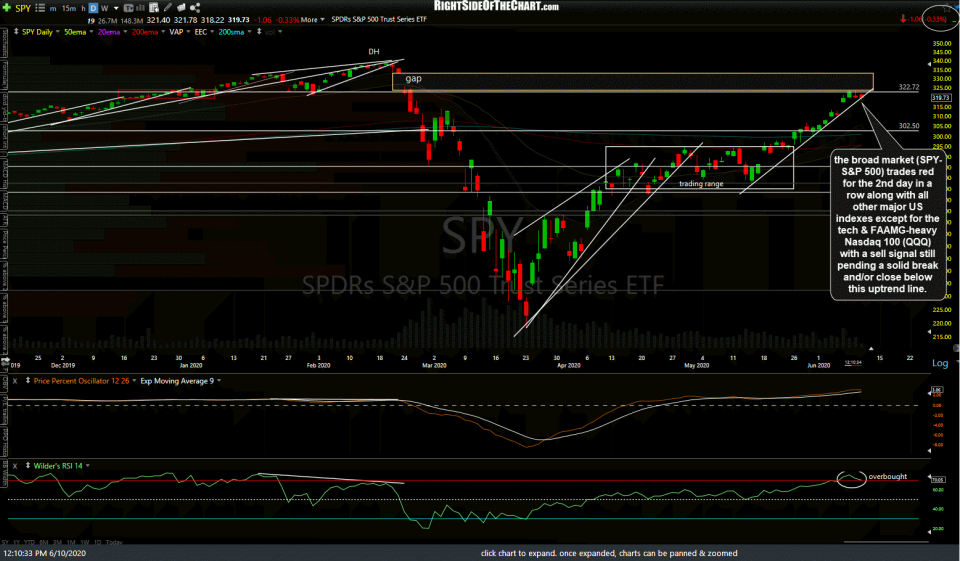This screenshot has height=561, width=960.
Task: Select the hourly (h) timeframe
Action: coord(83,9)
